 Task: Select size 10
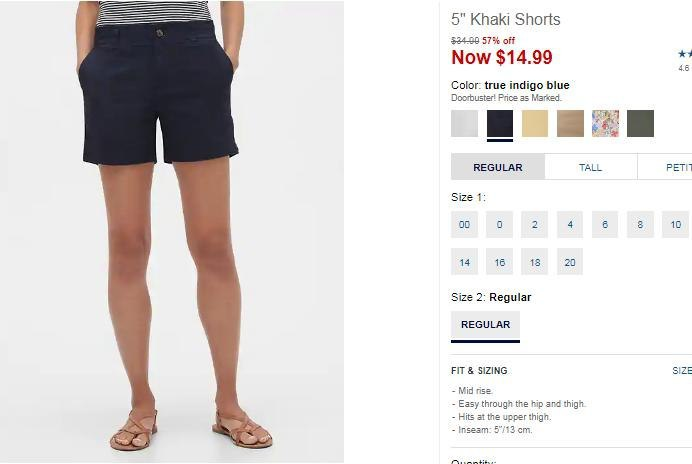click(676, 224)
